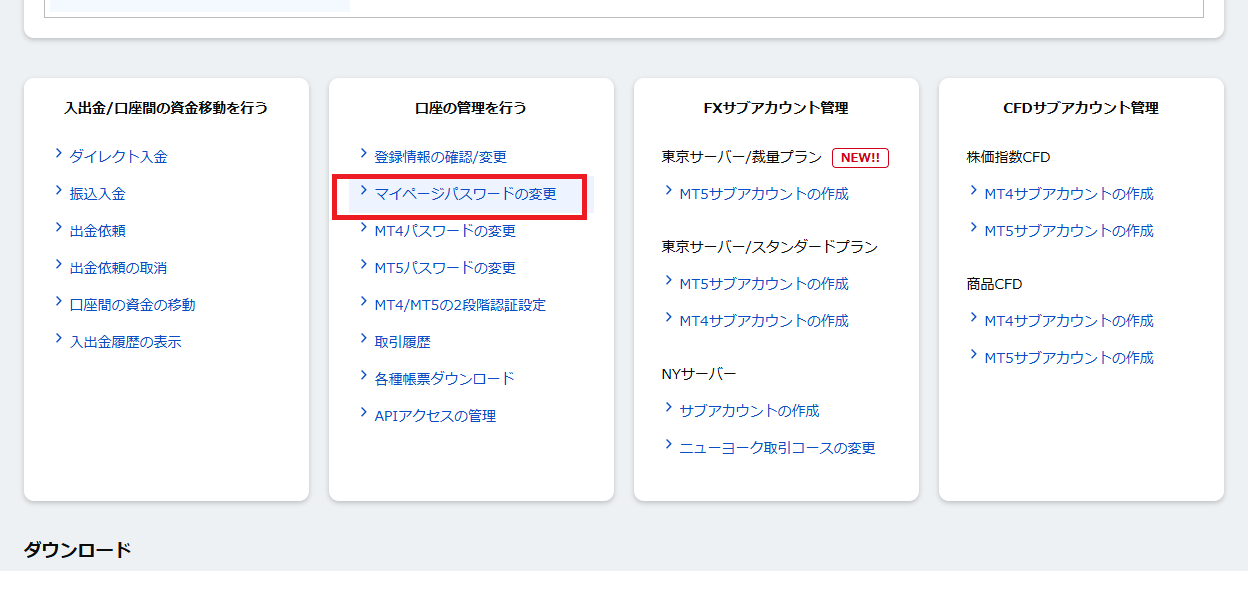Open the 振込入金 link

(97, 194)
